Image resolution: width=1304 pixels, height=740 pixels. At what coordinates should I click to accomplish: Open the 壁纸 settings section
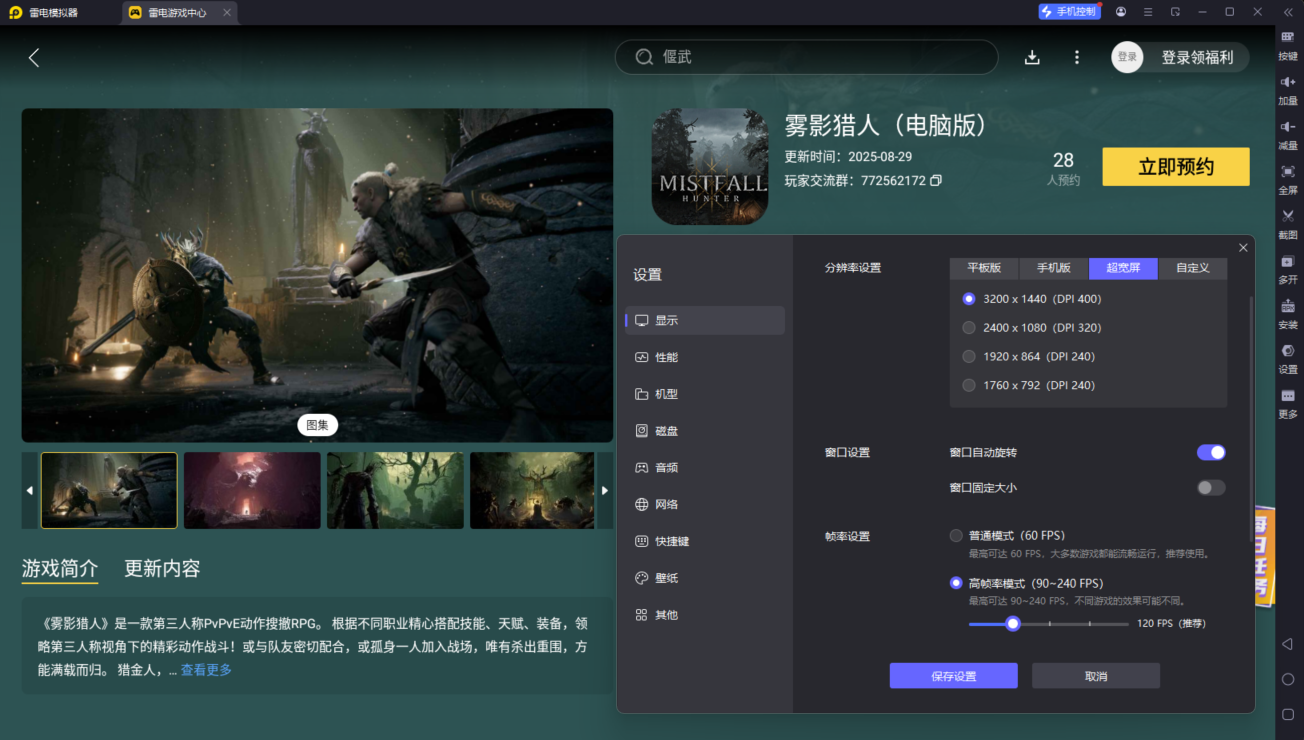tap(705, 579)
